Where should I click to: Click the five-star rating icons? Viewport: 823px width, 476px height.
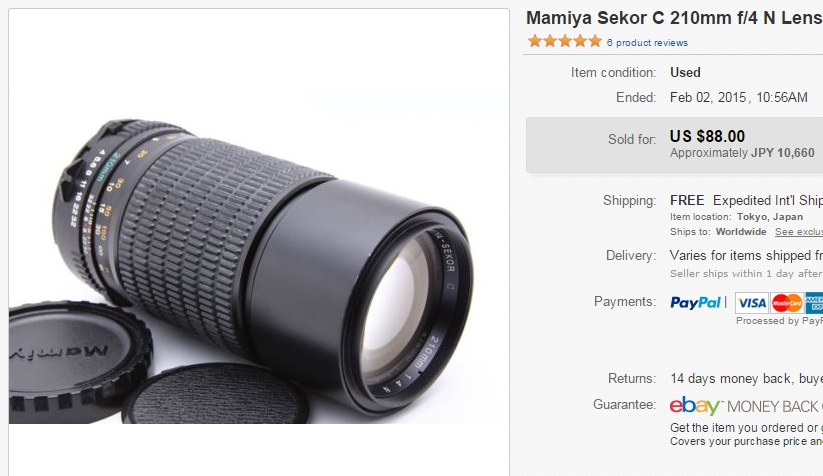pos(565,41)
